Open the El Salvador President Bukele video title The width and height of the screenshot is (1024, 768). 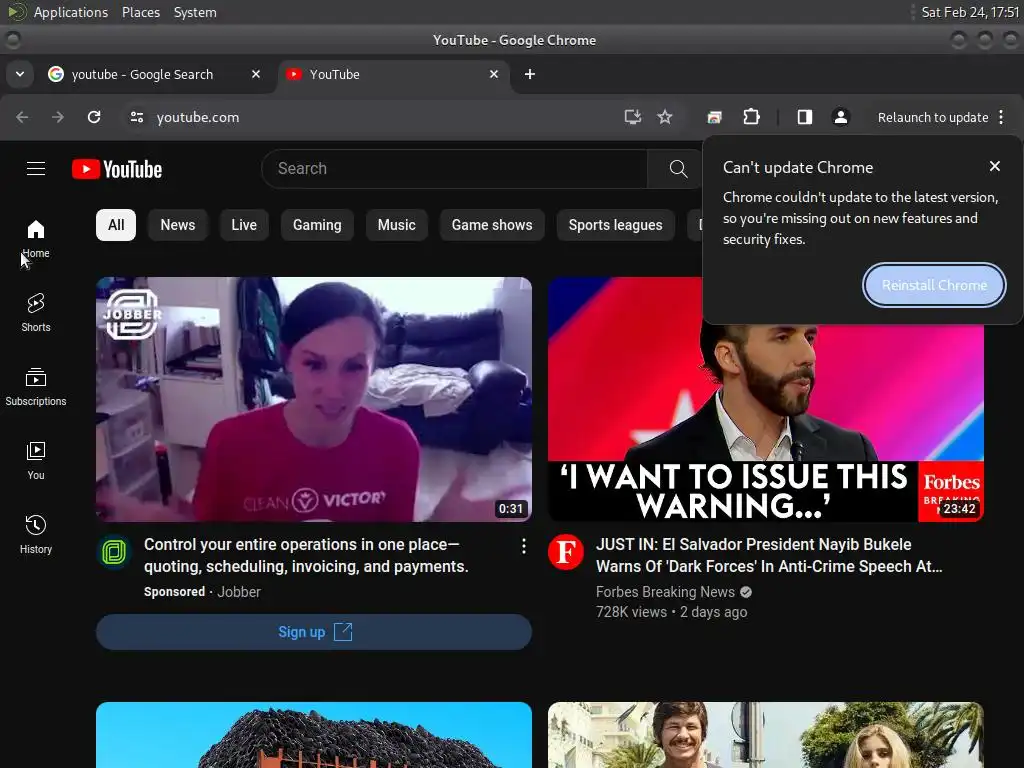coord(769,555)
